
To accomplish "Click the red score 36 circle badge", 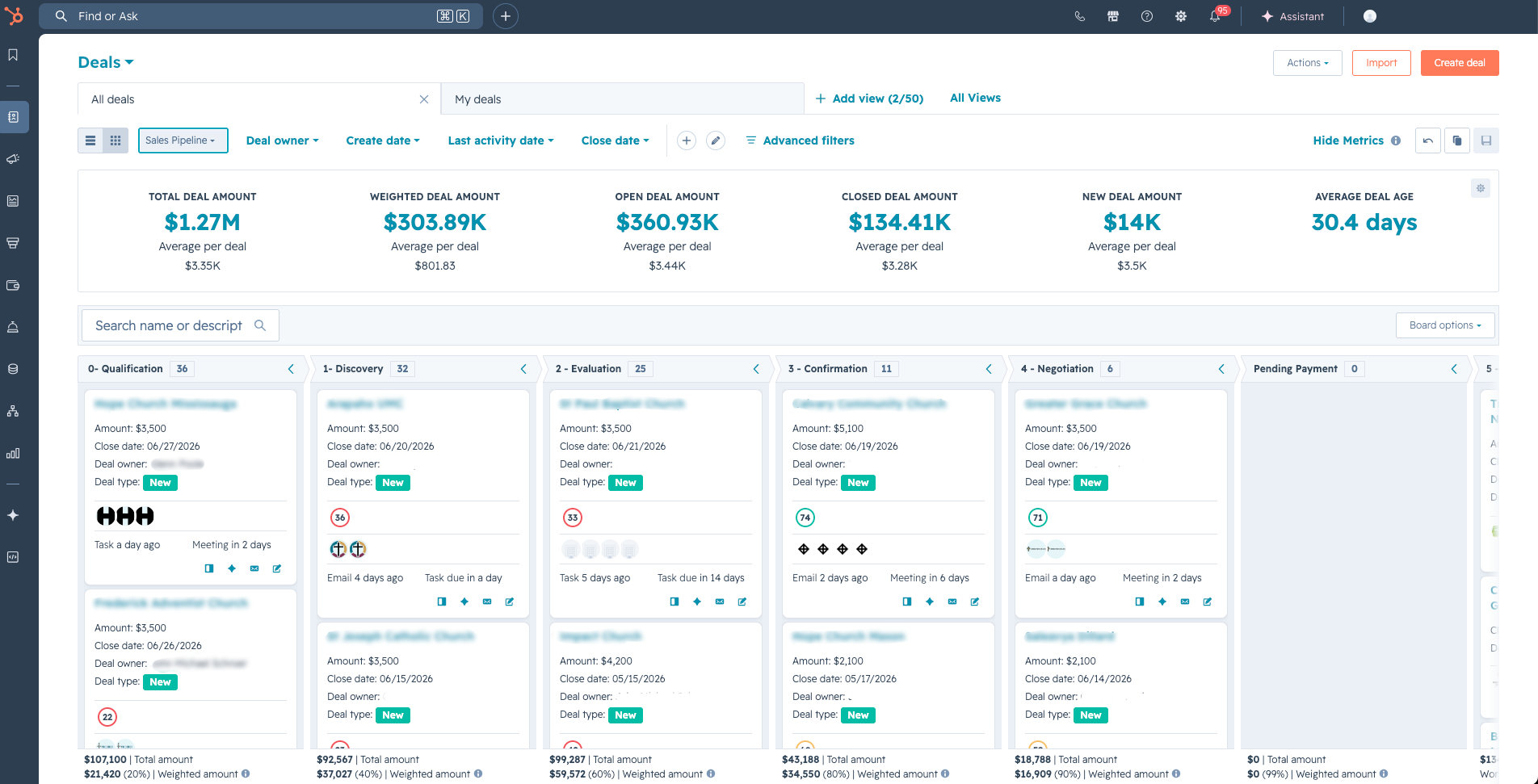I will [x=340, y=518].
